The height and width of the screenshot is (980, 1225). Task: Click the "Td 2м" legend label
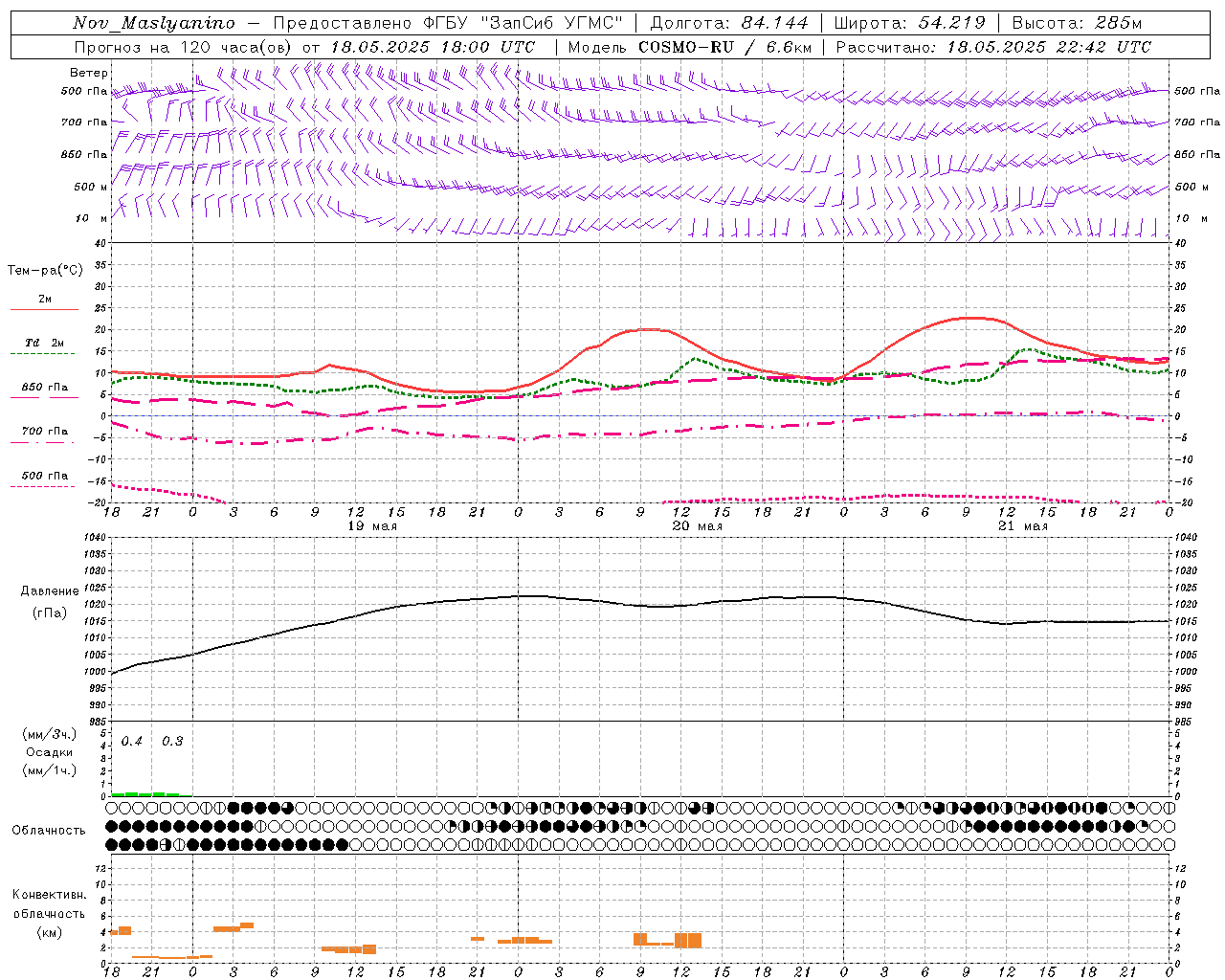45,343
